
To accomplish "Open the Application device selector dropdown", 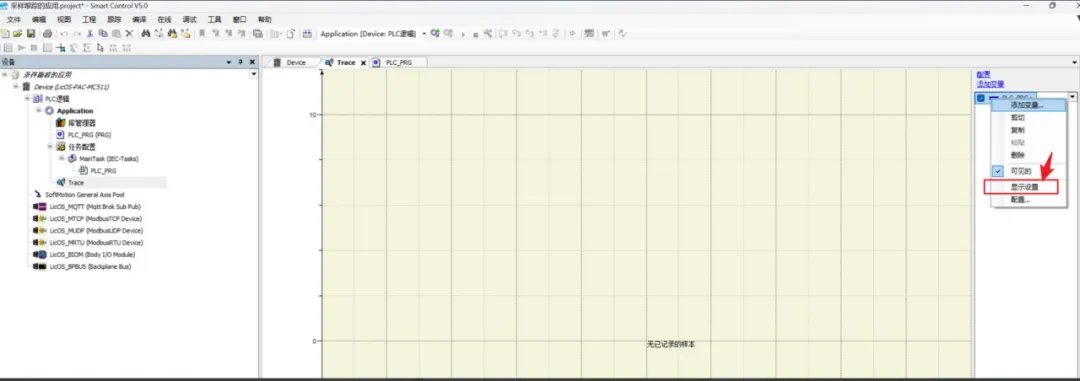I will [x=424, y=33].
